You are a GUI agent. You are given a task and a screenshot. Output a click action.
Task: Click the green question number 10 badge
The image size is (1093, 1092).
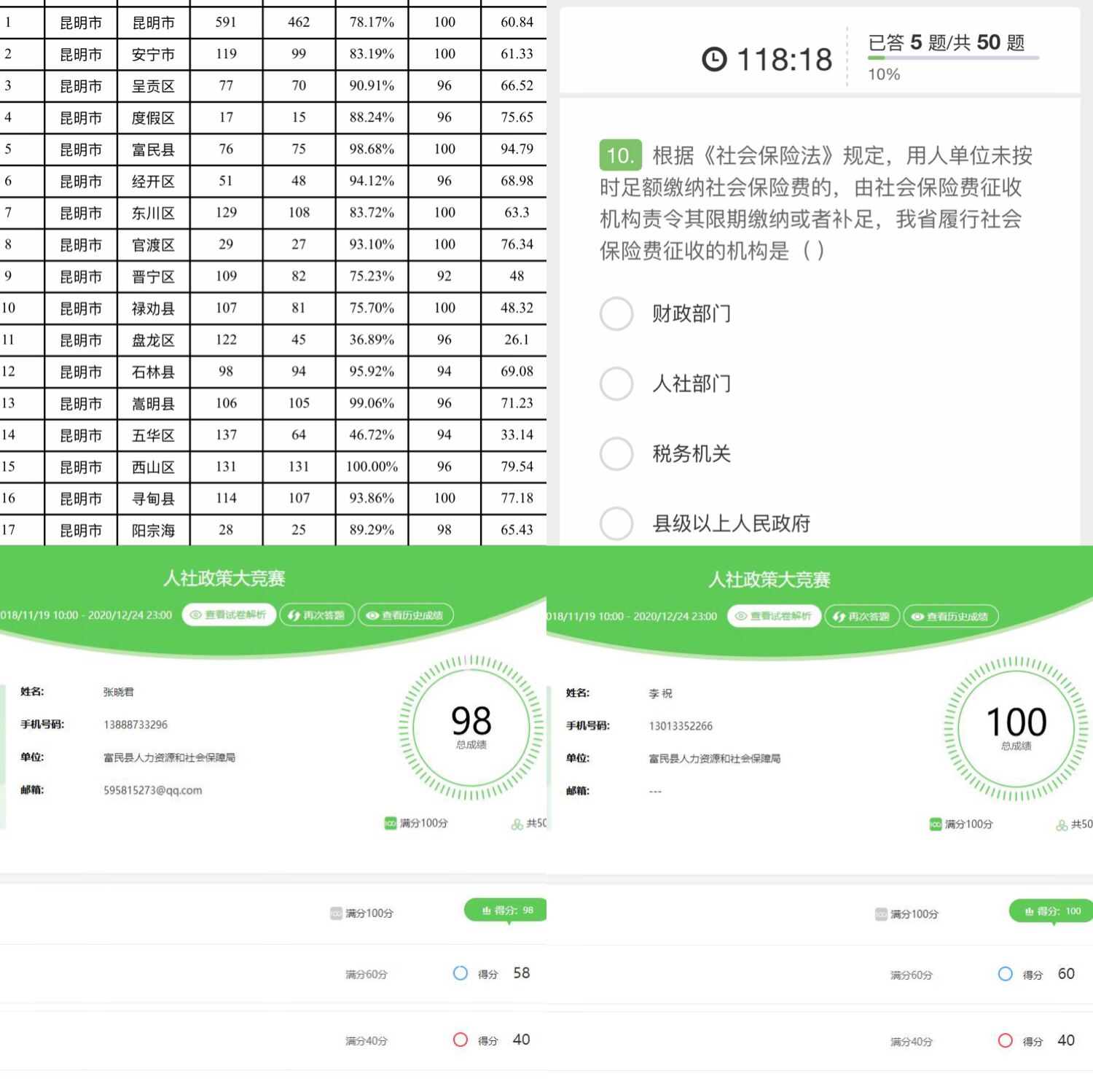(620, 155)
